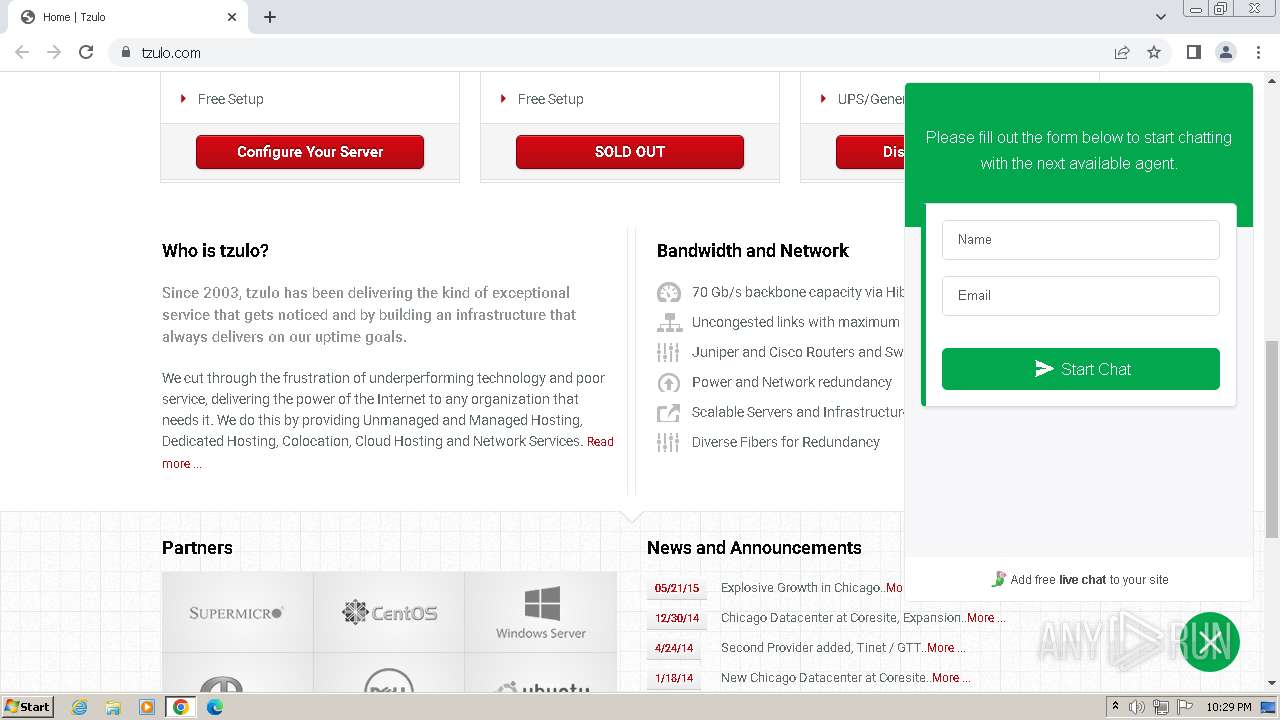Open media player taskbar icon
Viewport: 1280px width, 720px height.
click(147, 707)
